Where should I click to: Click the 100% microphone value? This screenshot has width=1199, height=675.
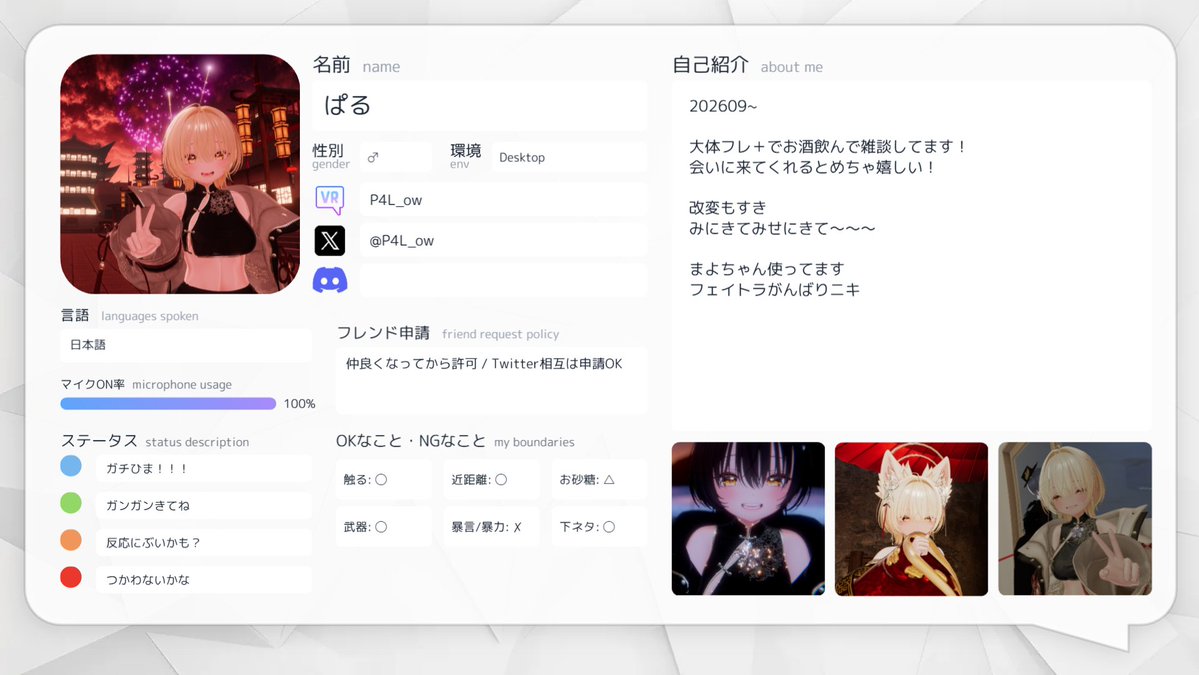299,404
